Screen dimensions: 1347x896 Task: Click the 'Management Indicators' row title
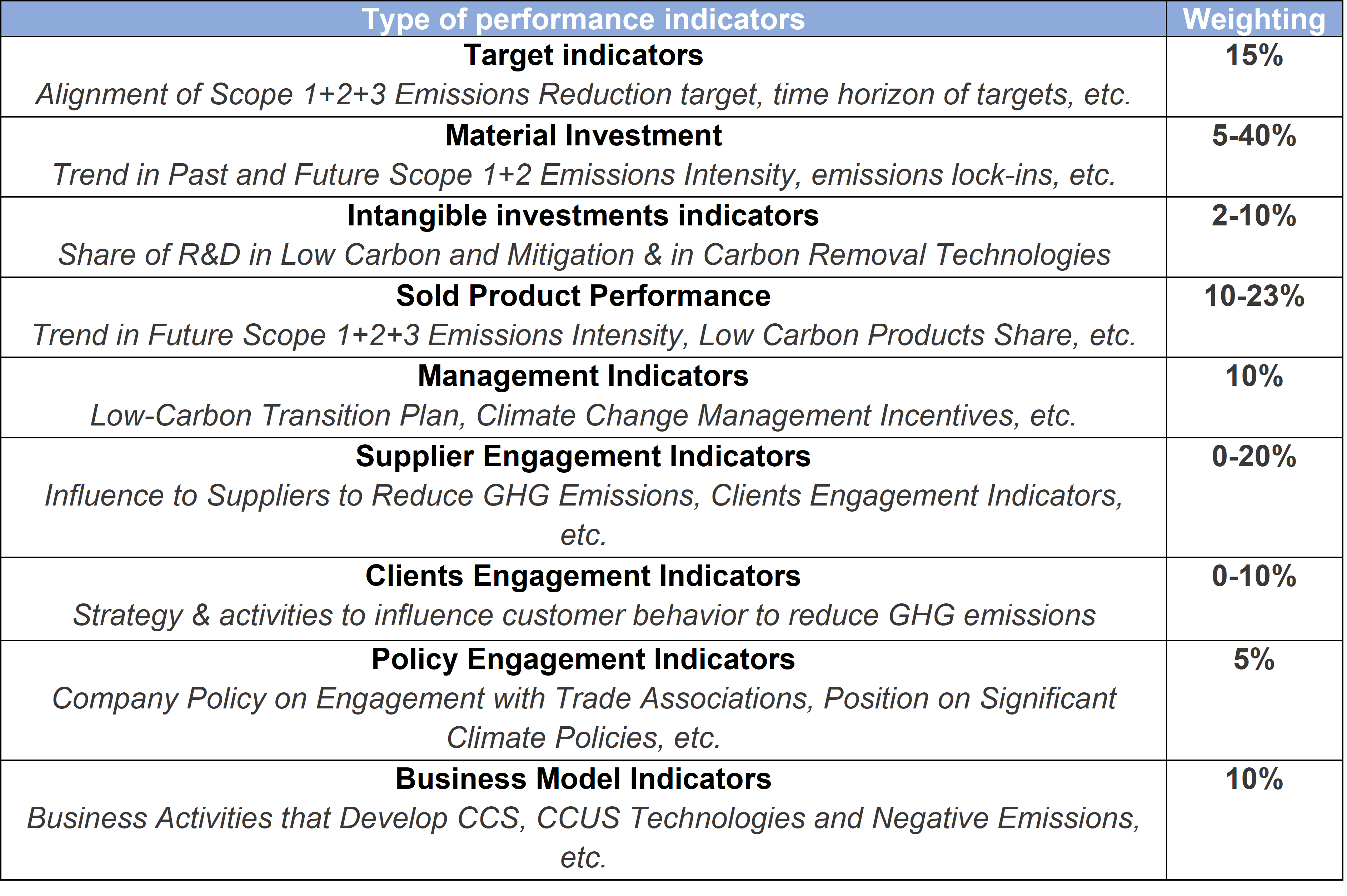(583, 376)
